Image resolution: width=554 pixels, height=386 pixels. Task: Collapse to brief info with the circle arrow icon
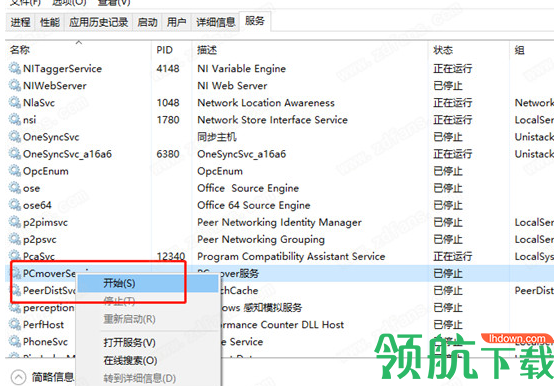[x=18, y=377]
